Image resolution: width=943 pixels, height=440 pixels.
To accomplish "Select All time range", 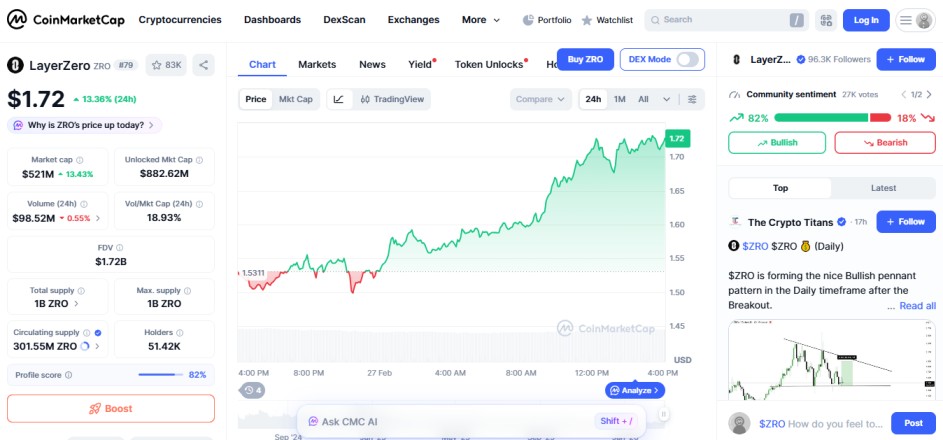I will [644, 99].
